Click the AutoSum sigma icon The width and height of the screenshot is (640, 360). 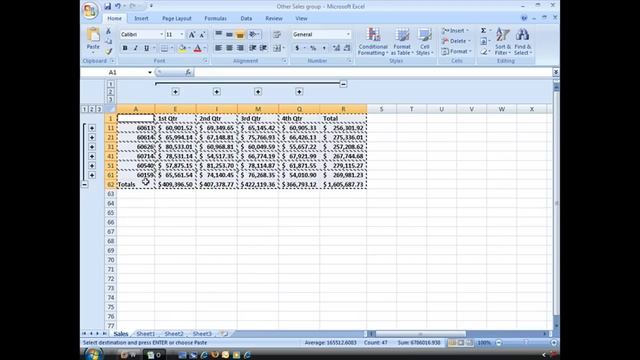(x=483, y=31)
